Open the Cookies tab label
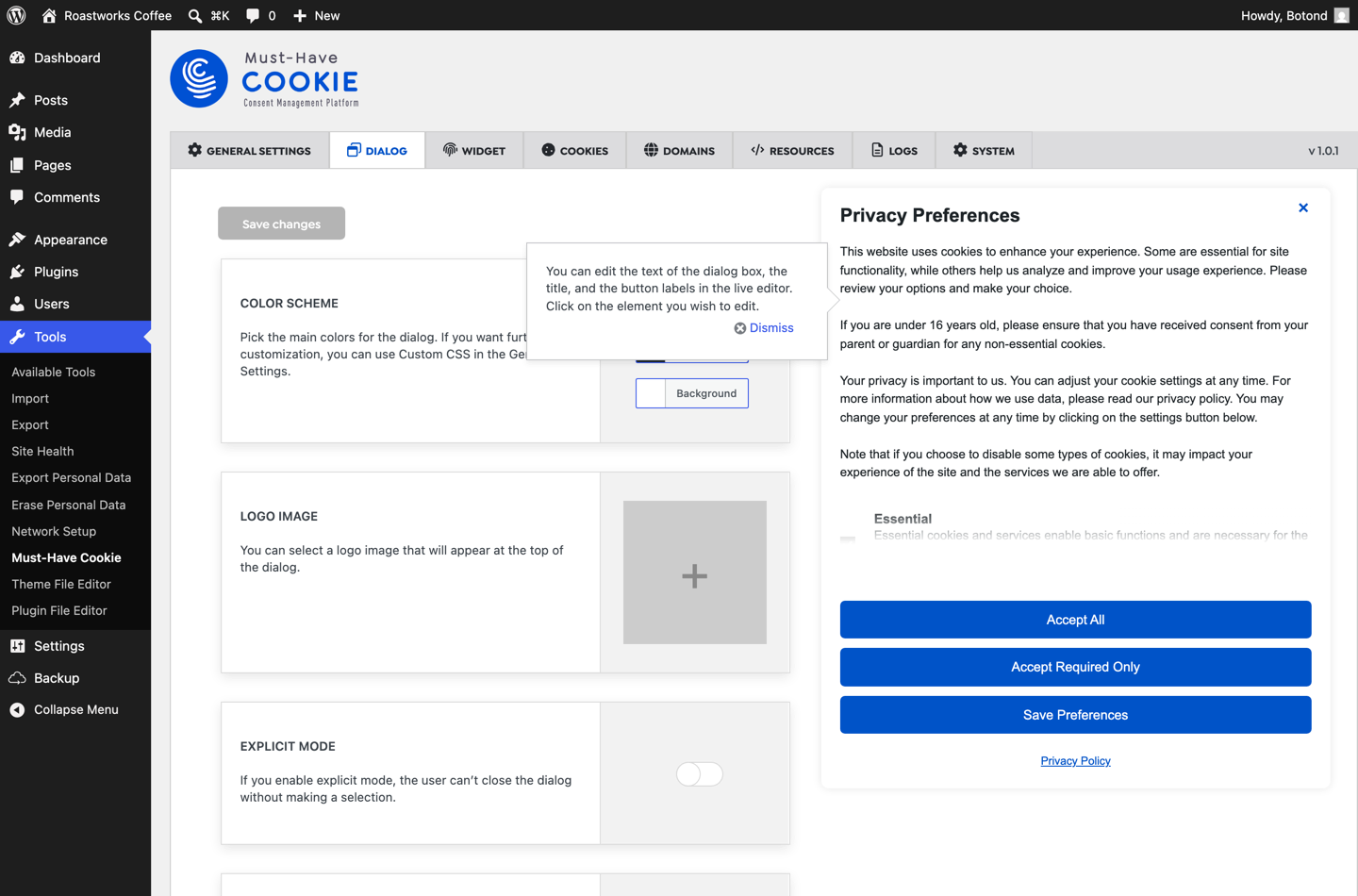Screen dimensions: 1358x896 tap(584, 151)
